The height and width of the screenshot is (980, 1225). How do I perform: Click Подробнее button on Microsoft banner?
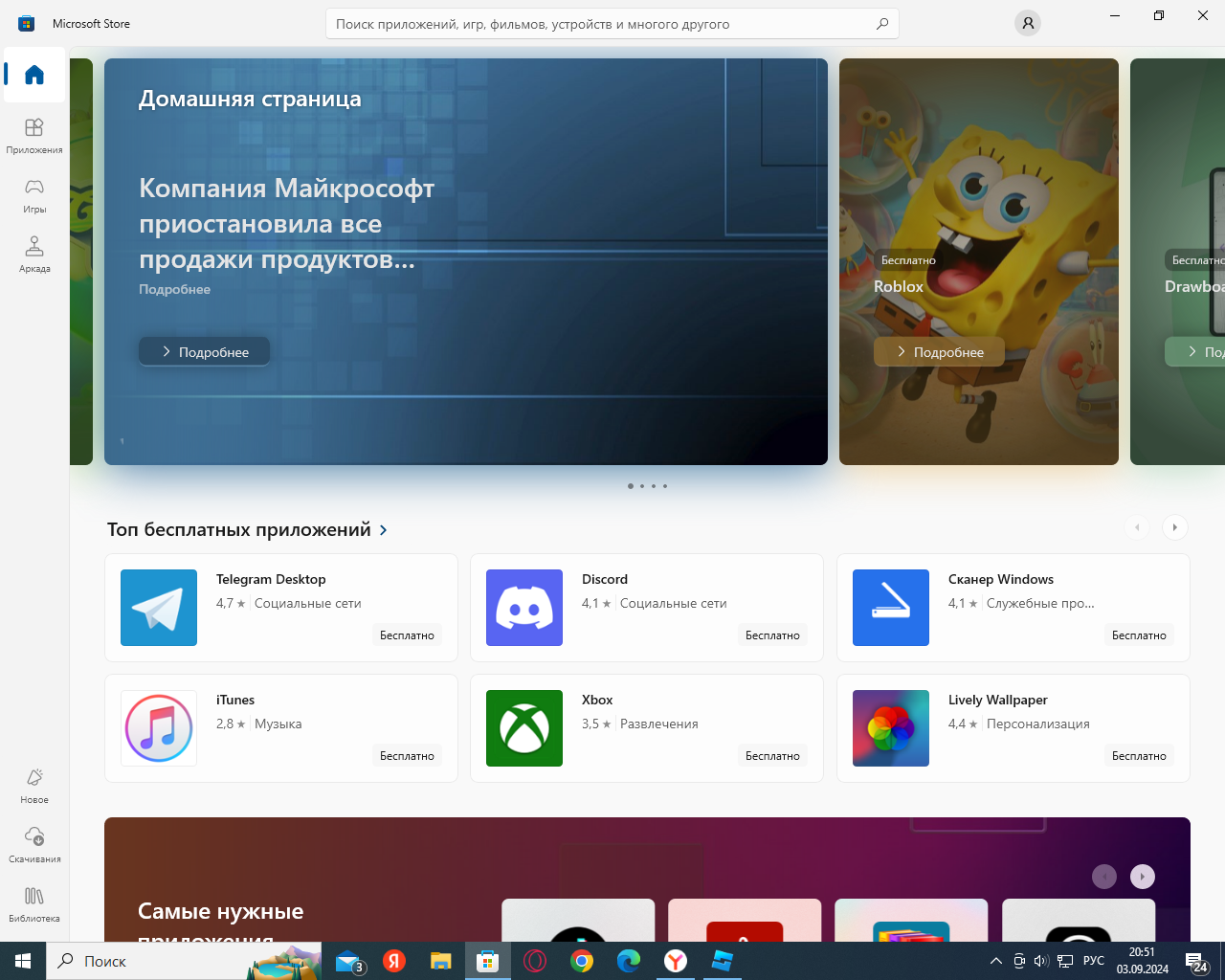point(204,351)
